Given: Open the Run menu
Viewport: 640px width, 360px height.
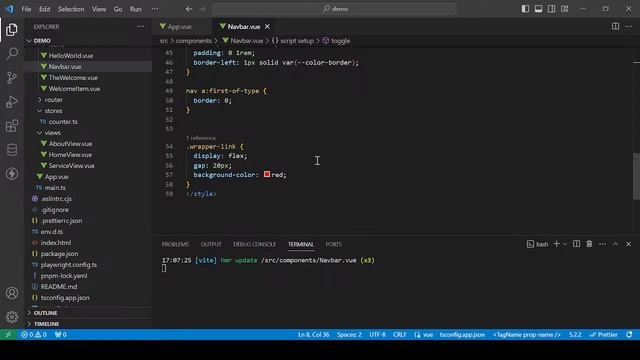Looking at the screenshot, I should coord(136,9).
